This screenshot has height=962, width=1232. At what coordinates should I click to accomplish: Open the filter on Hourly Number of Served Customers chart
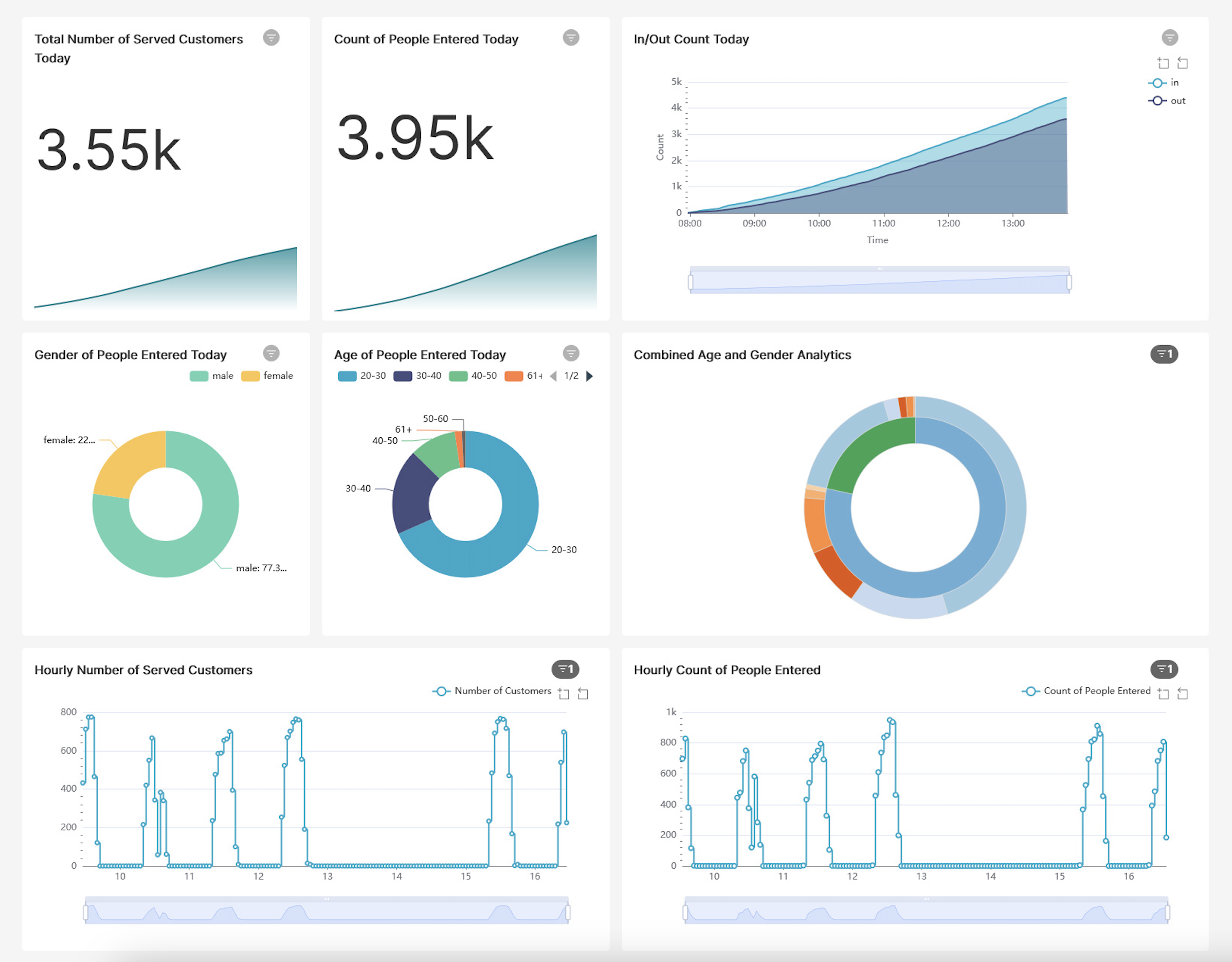[566, 670]
